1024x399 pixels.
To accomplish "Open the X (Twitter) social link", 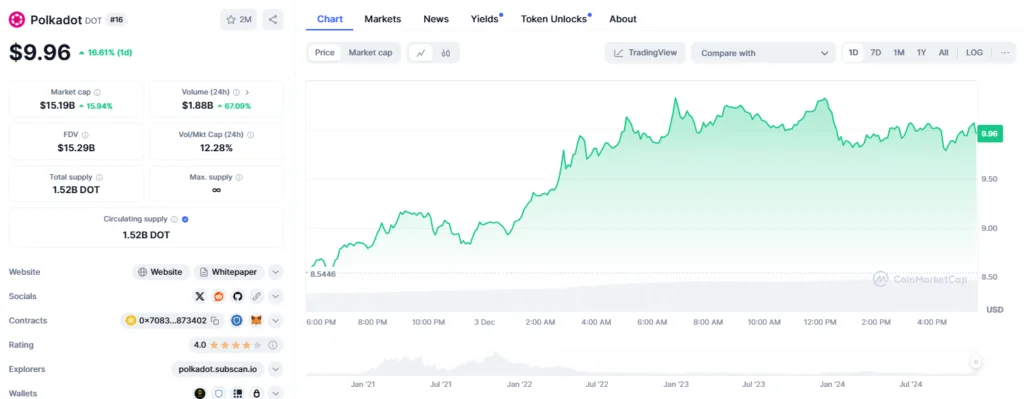I will coord(200,296).
